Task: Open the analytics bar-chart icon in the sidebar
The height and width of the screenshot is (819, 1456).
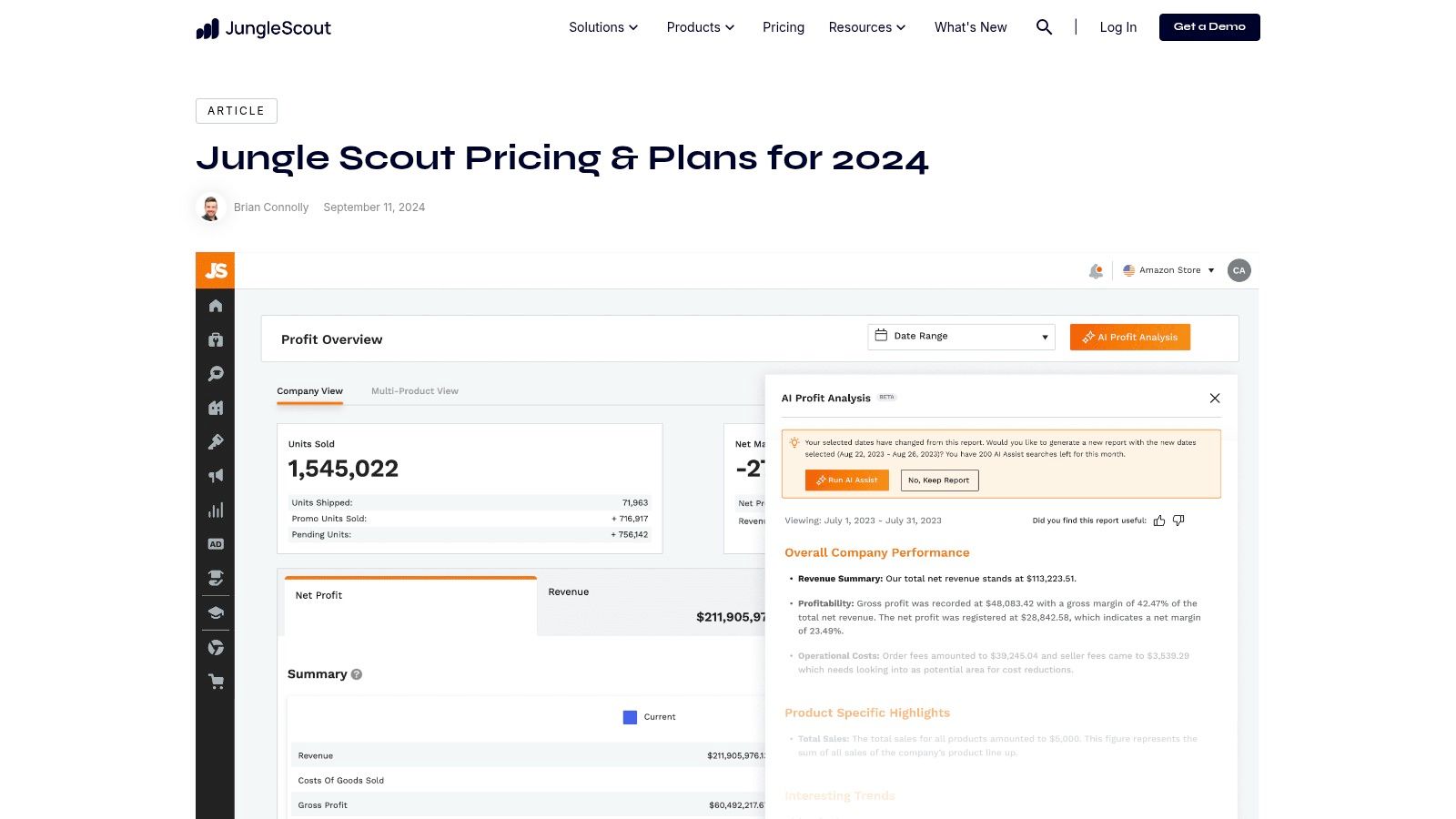Action: [x=216, y=511]
